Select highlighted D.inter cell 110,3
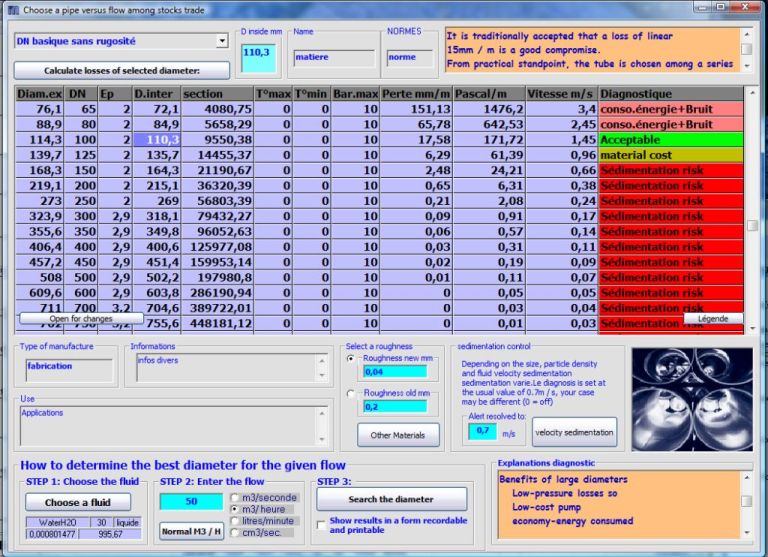 click(x=157, y=140)
